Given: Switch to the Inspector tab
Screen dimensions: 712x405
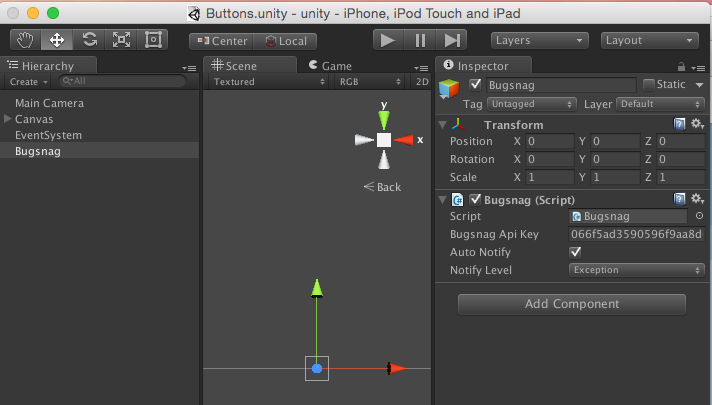Looking at the screenshot, I should [x=483, y=65].
